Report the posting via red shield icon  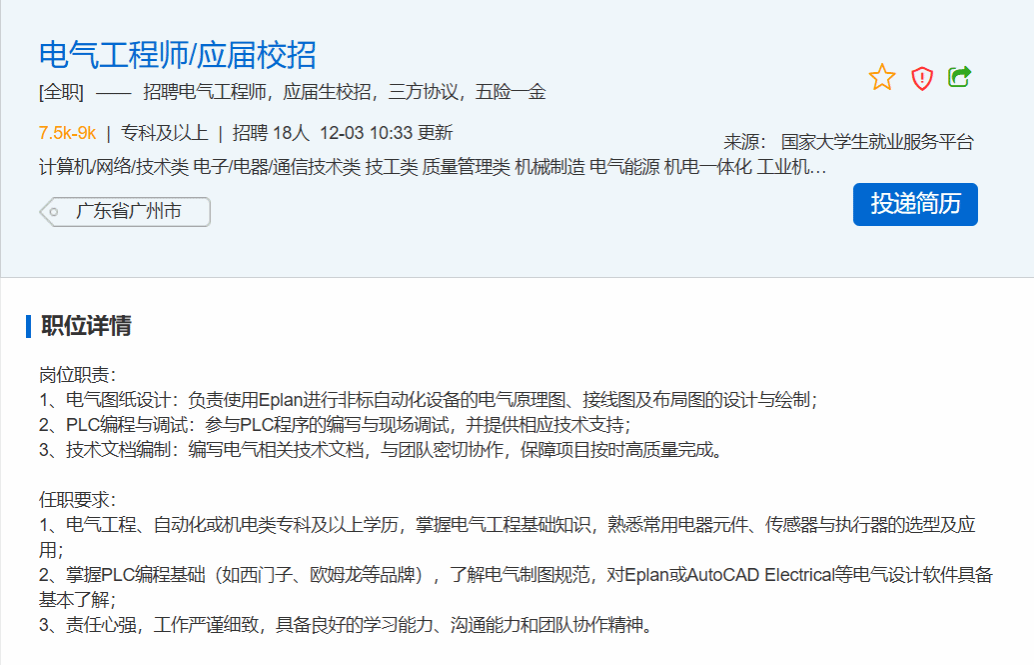[x=922, y=78]
